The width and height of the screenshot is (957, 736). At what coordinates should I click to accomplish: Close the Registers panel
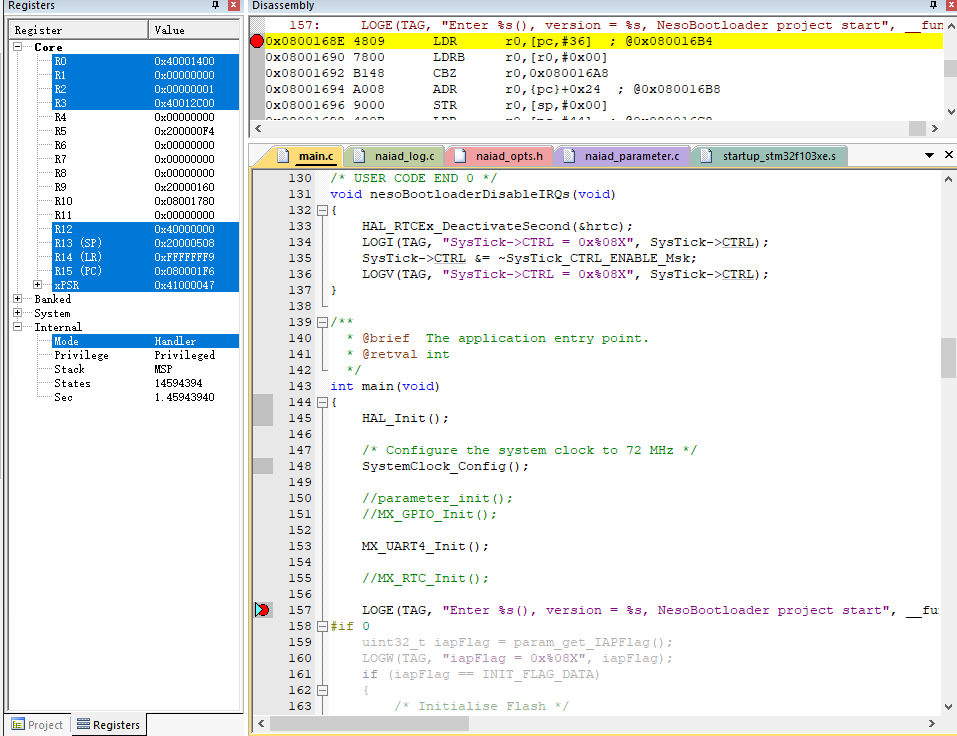tap(233, 6)
